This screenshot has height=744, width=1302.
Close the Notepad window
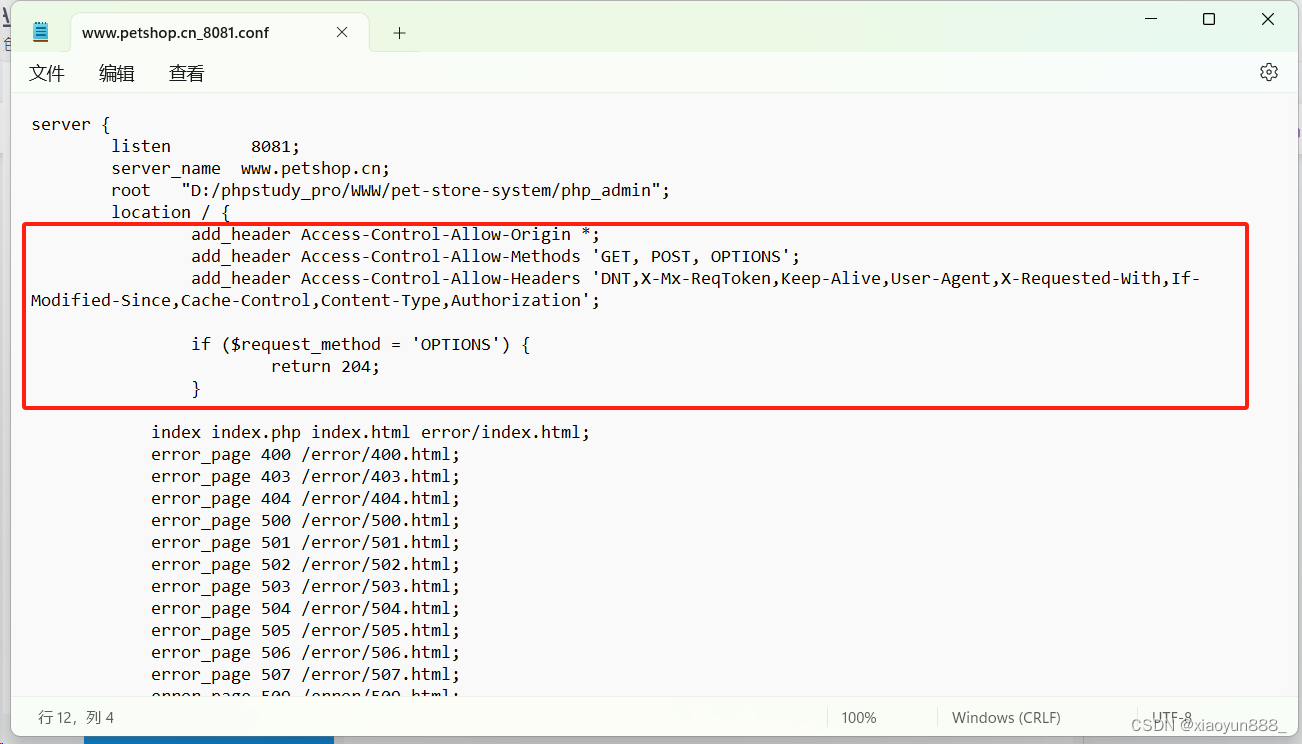(x=1269, y=19)
